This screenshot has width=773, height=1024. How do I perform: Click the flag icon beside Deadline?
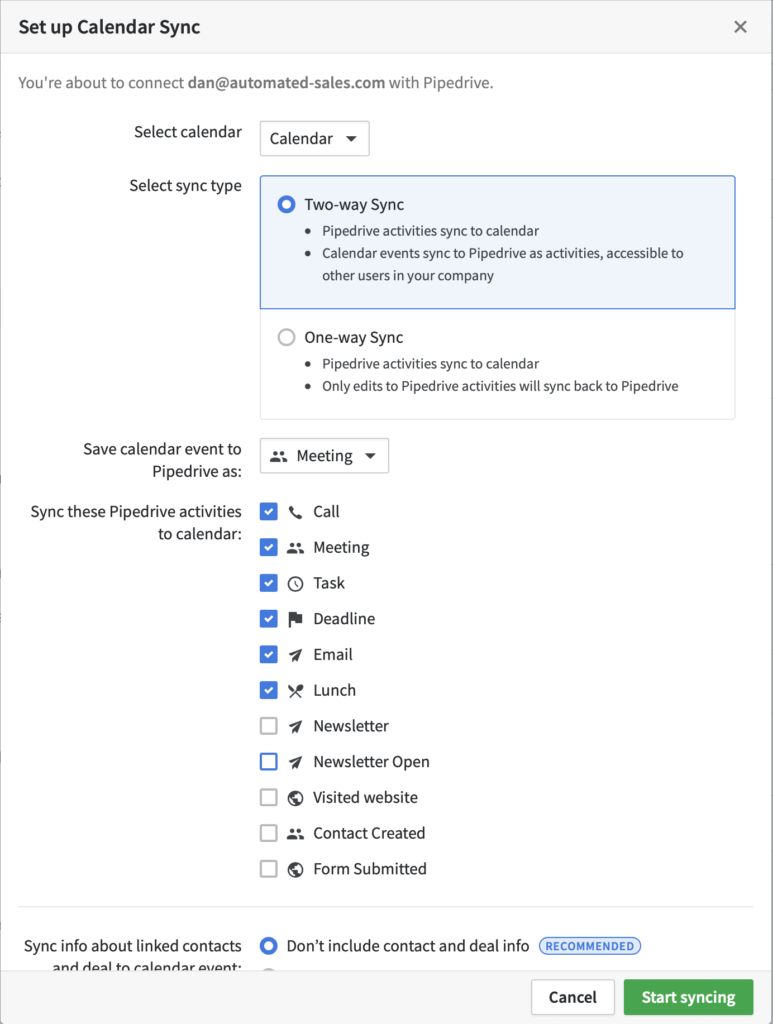pos(295,619)
